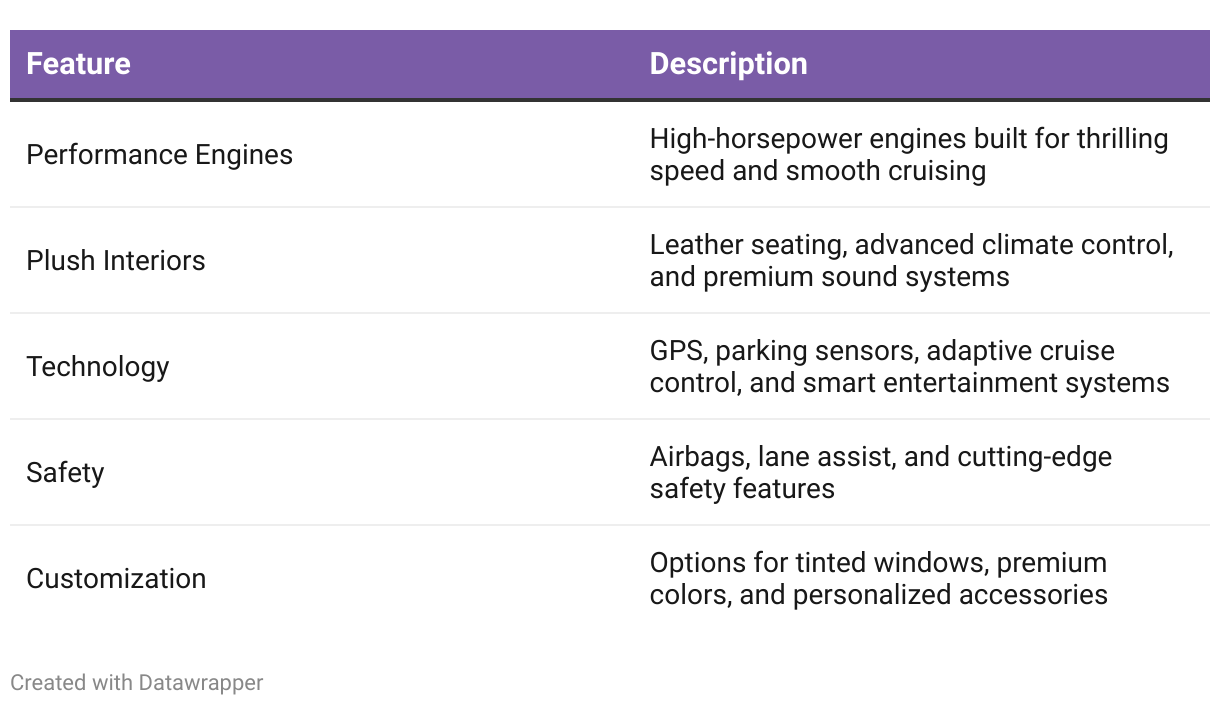This screenshot has height=706, width=1220.
Task: Click the word Datawrapper in footer
Action: [201, 683]
